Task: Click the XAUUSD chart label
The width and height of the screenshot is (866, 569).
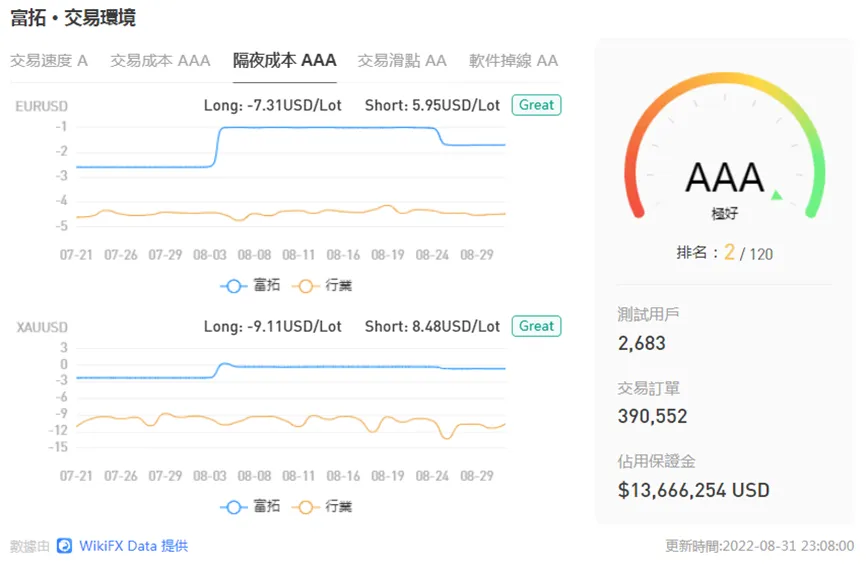Action: coord(42,327)
